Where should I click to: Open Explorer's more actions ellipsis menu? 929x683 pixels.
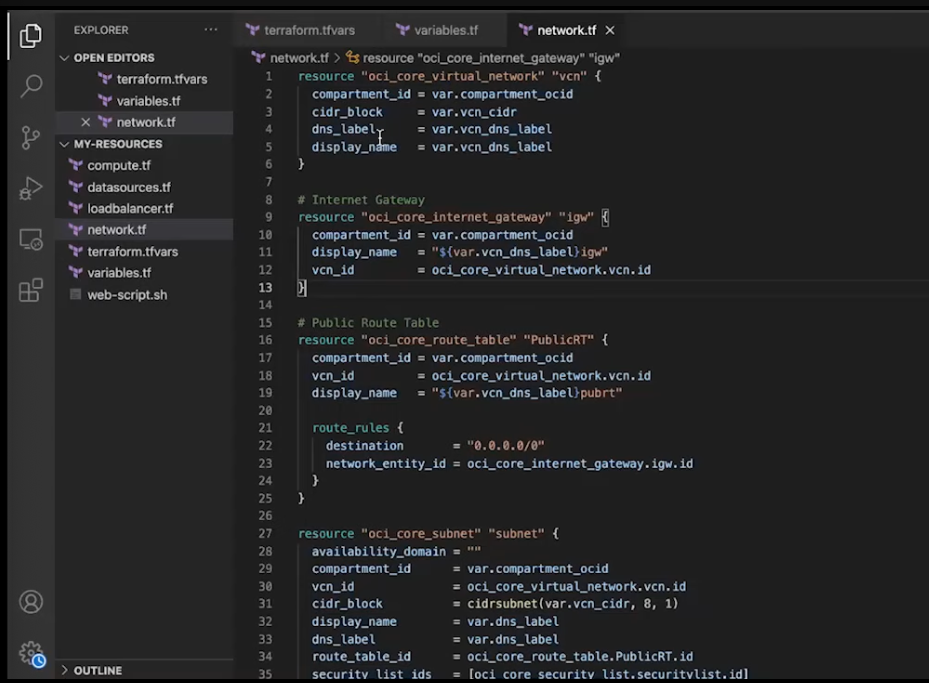click(x=210, y=30)
